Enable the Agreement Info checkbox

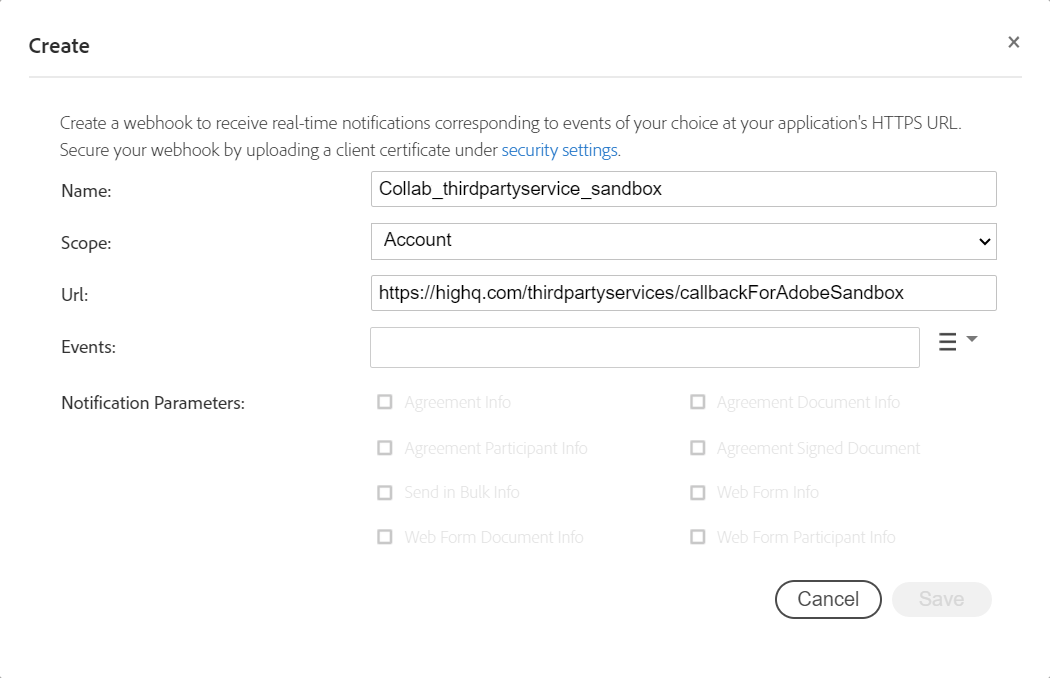point(385,402)
